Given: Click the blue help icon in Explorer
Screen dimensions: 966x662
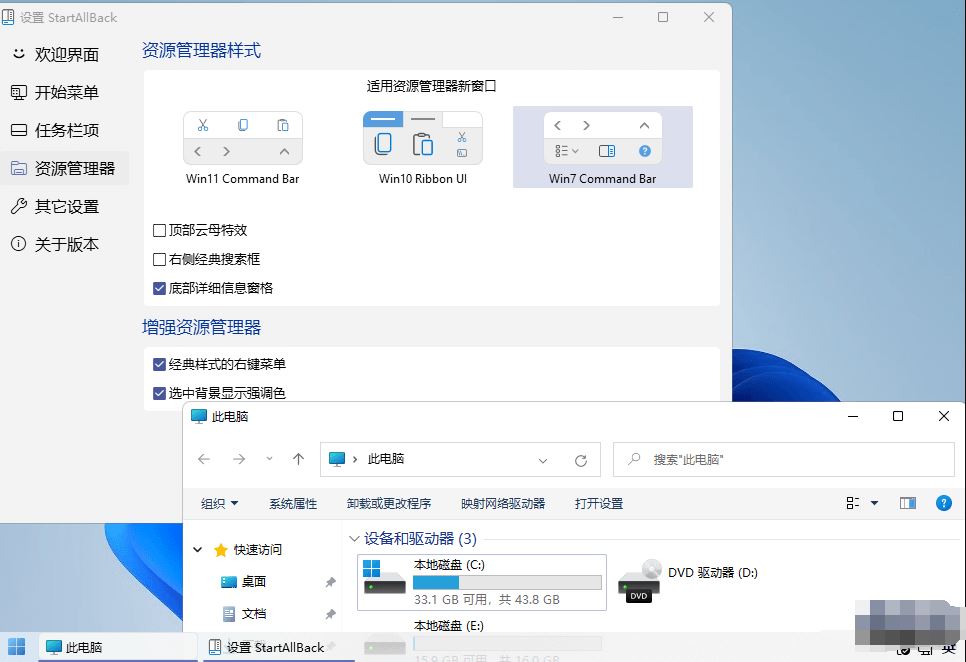Looking at the screenshot, I should (943, 503).
